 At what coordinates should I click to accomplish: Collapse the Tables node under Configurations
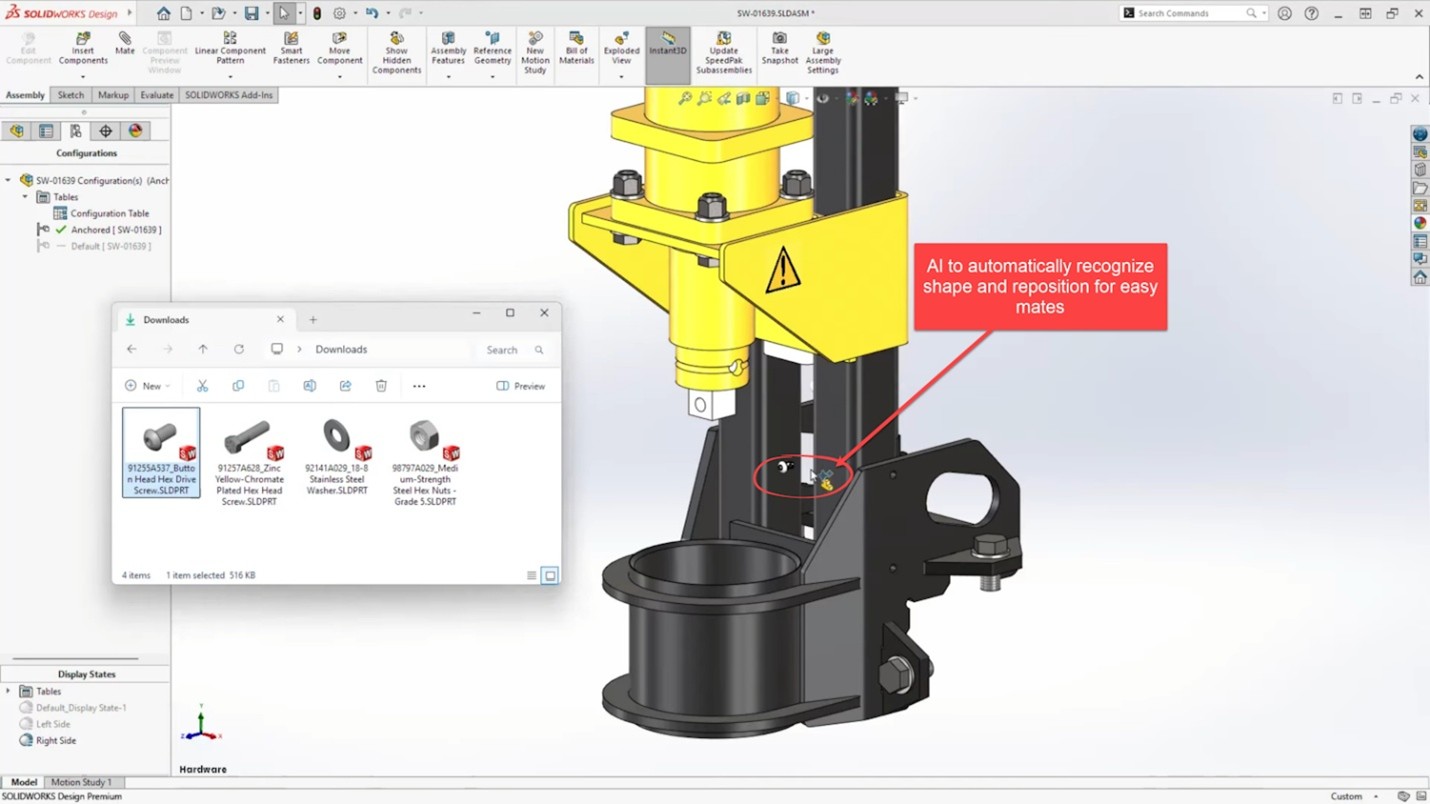coord(25,197)
